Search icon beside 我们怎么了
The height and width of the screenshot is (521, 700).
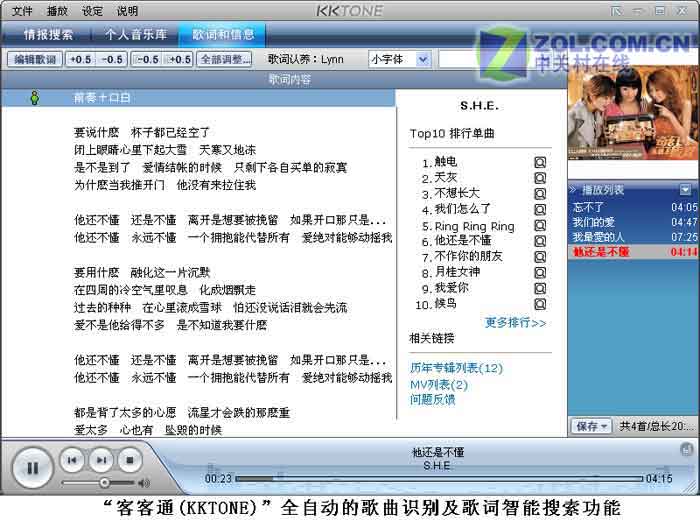tap(540, 209)
